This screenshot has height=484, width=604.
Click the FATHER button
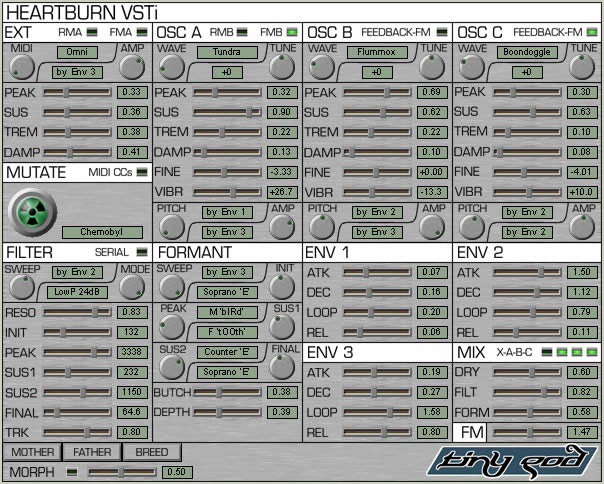pos(92,452)
